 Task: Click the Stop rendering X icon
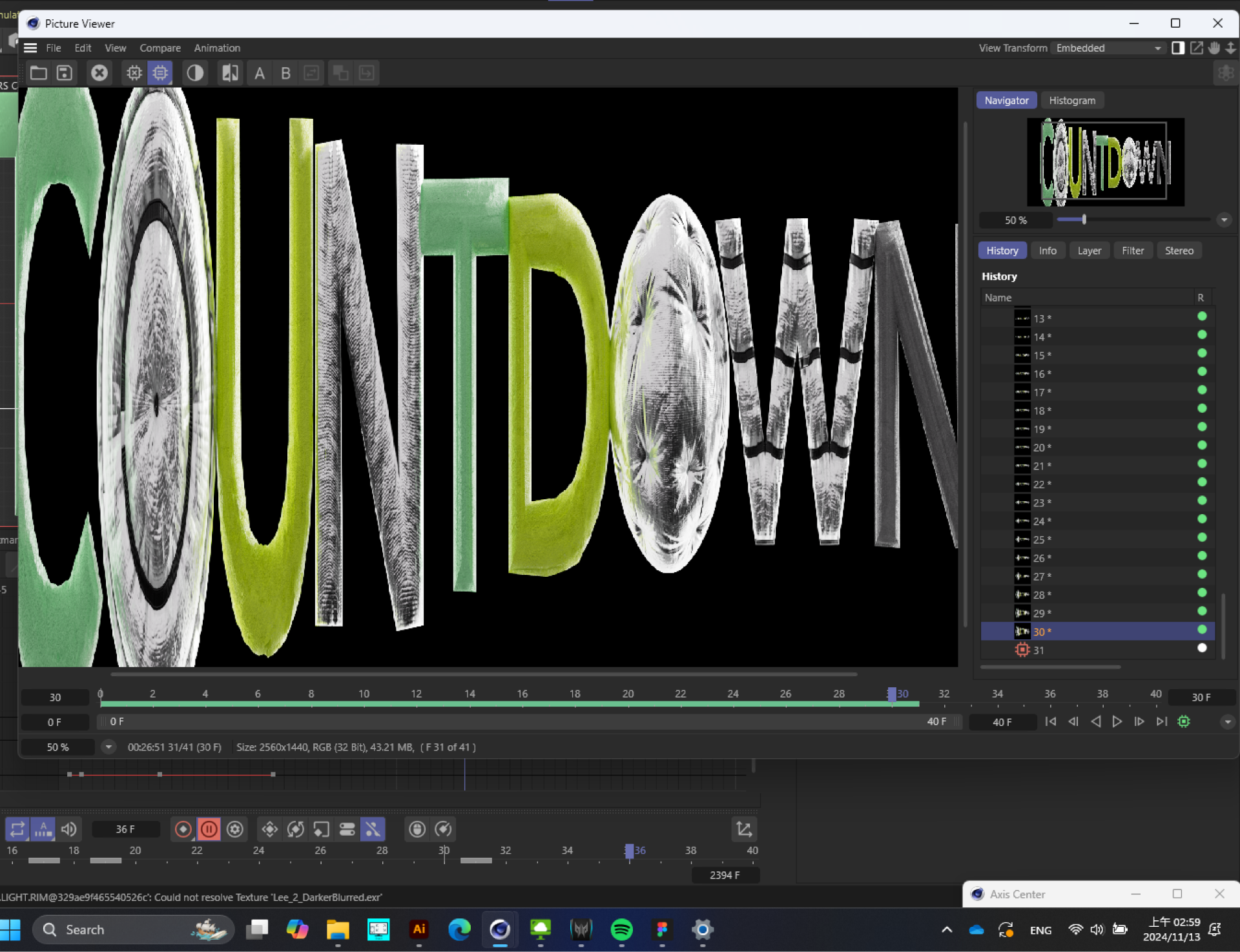click(x=99, y=73)
